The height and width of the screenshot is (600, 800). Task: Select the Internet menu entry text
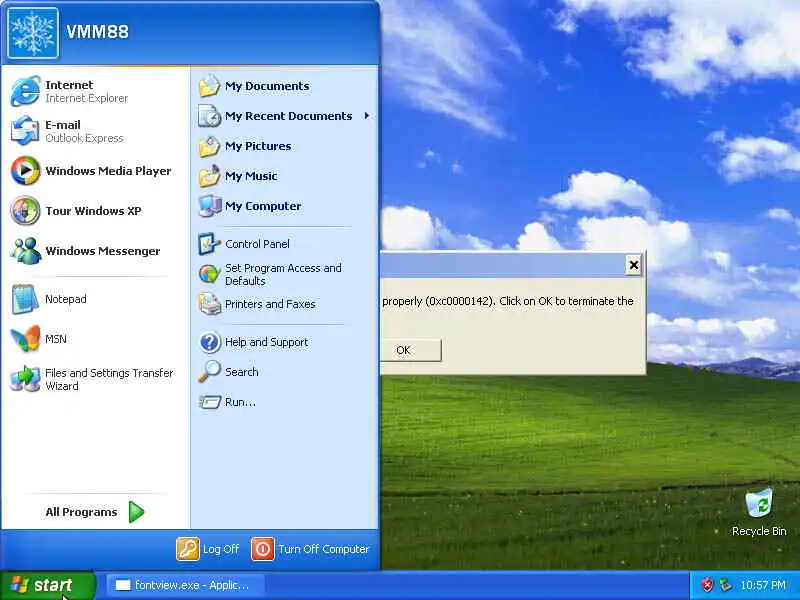pos(69,85)
